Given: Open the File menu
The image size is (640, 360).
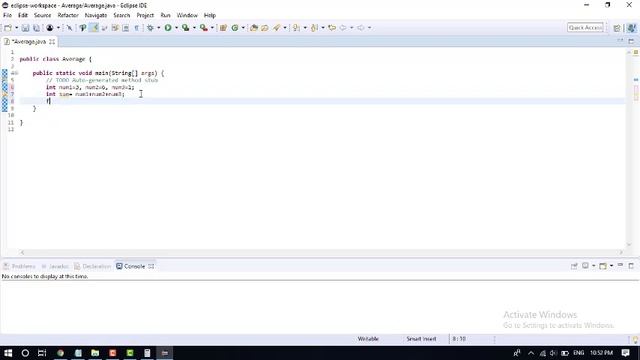Looking at the screenshot, I should click(7, 15).
